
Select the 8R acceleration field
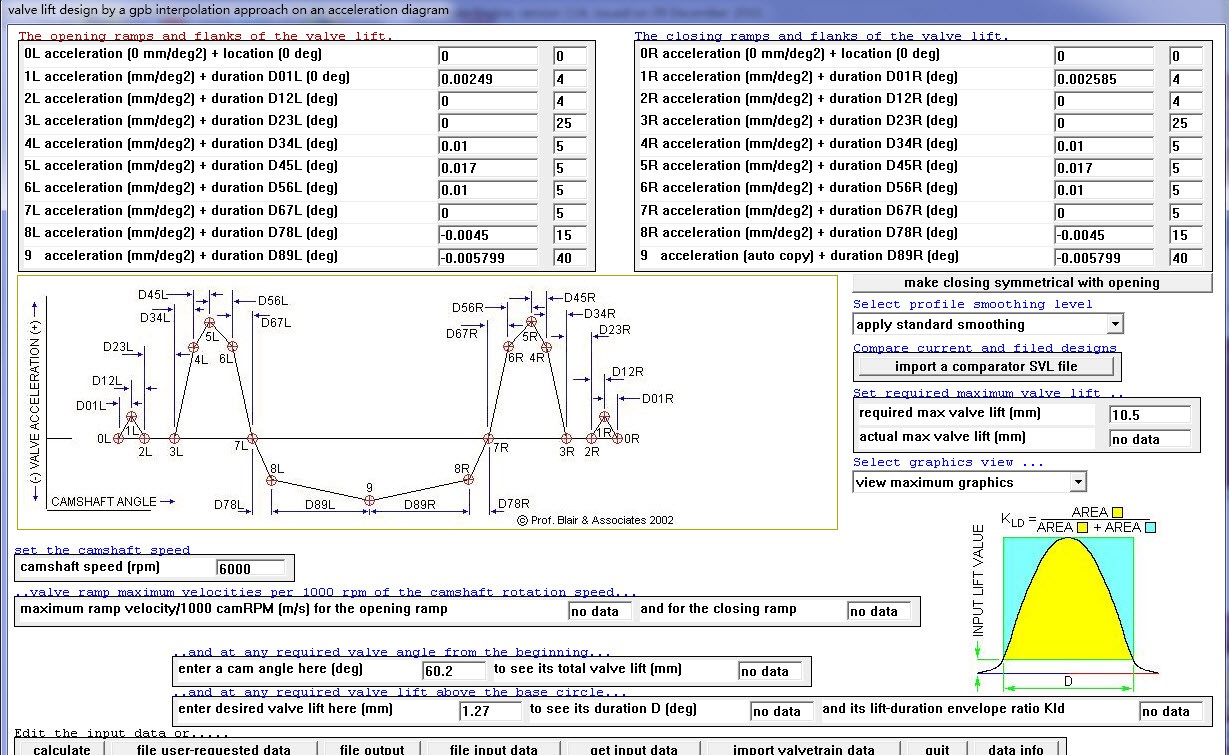pos(1104,235)
